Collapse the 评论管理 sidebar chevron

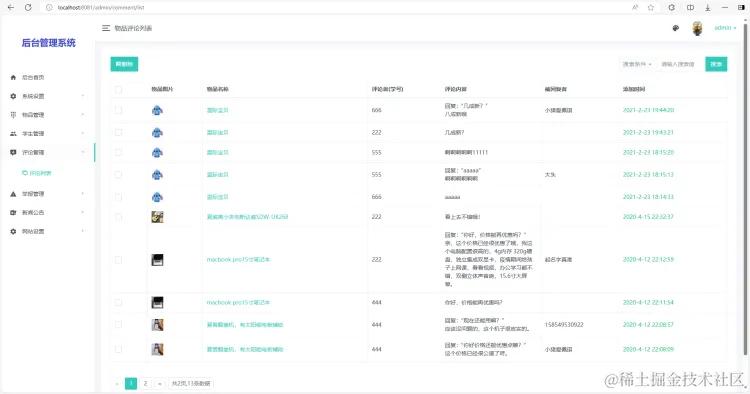coord(83,152)
